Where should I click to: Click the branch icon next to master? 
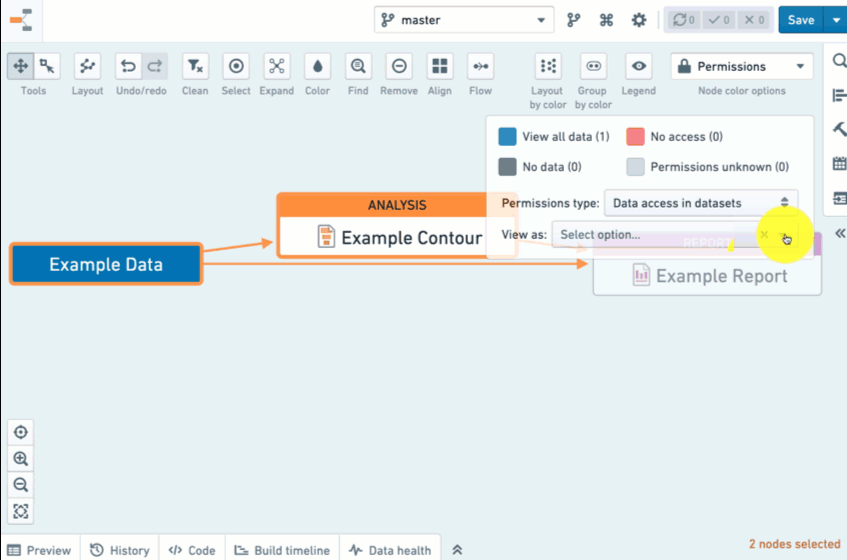[574, 20]
